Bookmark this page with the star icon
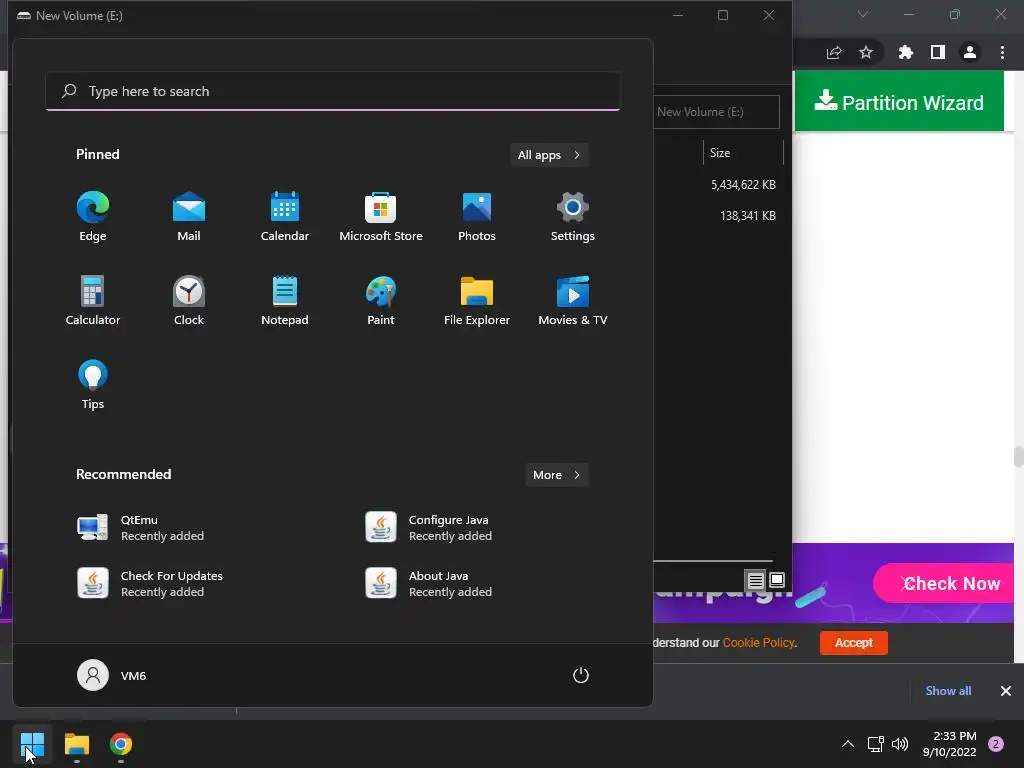 tap(866, 52)
